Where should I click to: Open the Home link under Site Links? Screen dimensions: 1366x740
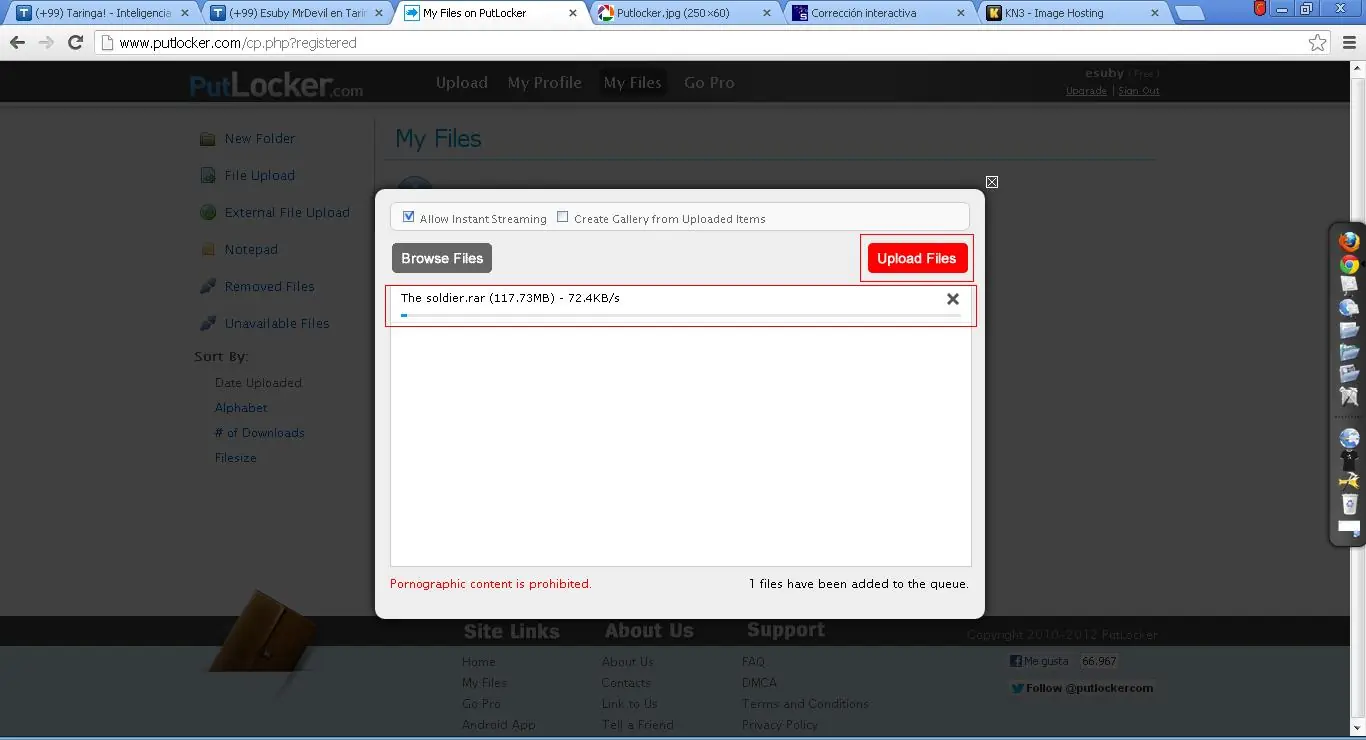click(478, 662)
